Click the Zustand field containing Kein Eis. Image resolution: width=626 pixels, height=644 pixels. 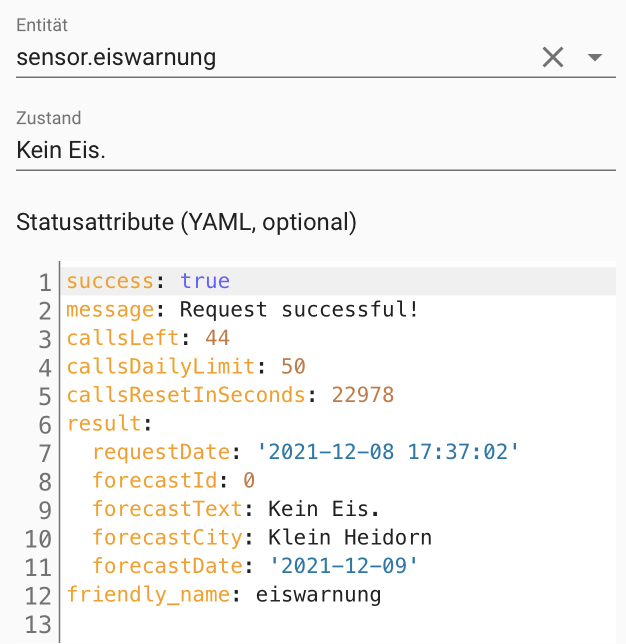300,150
